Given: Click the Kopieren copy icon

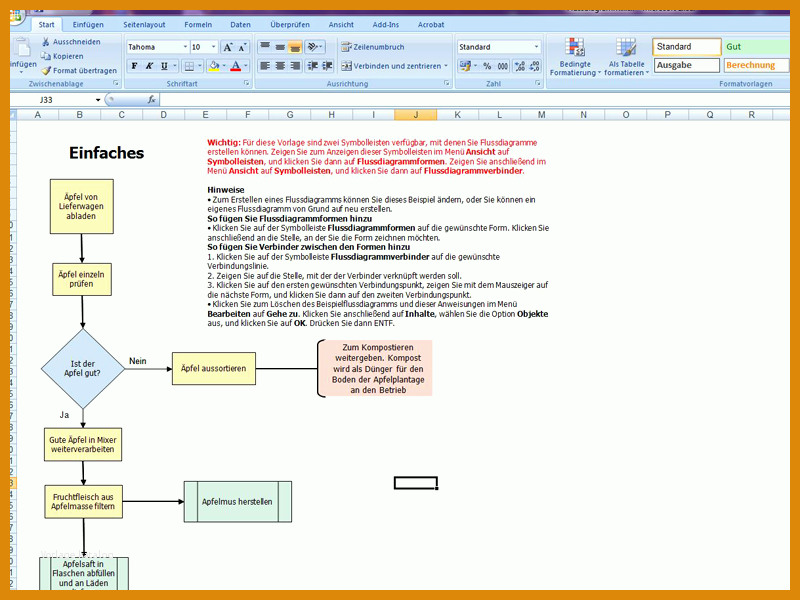Looking at the screenshot, I should click(45, 56).
